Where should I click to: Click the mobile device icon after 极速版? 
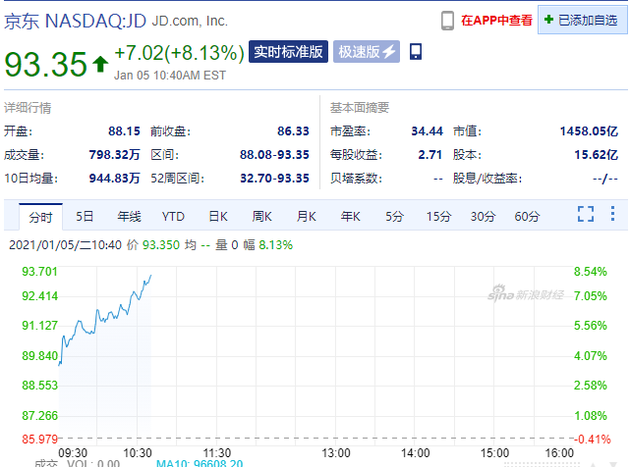point(416,51)
